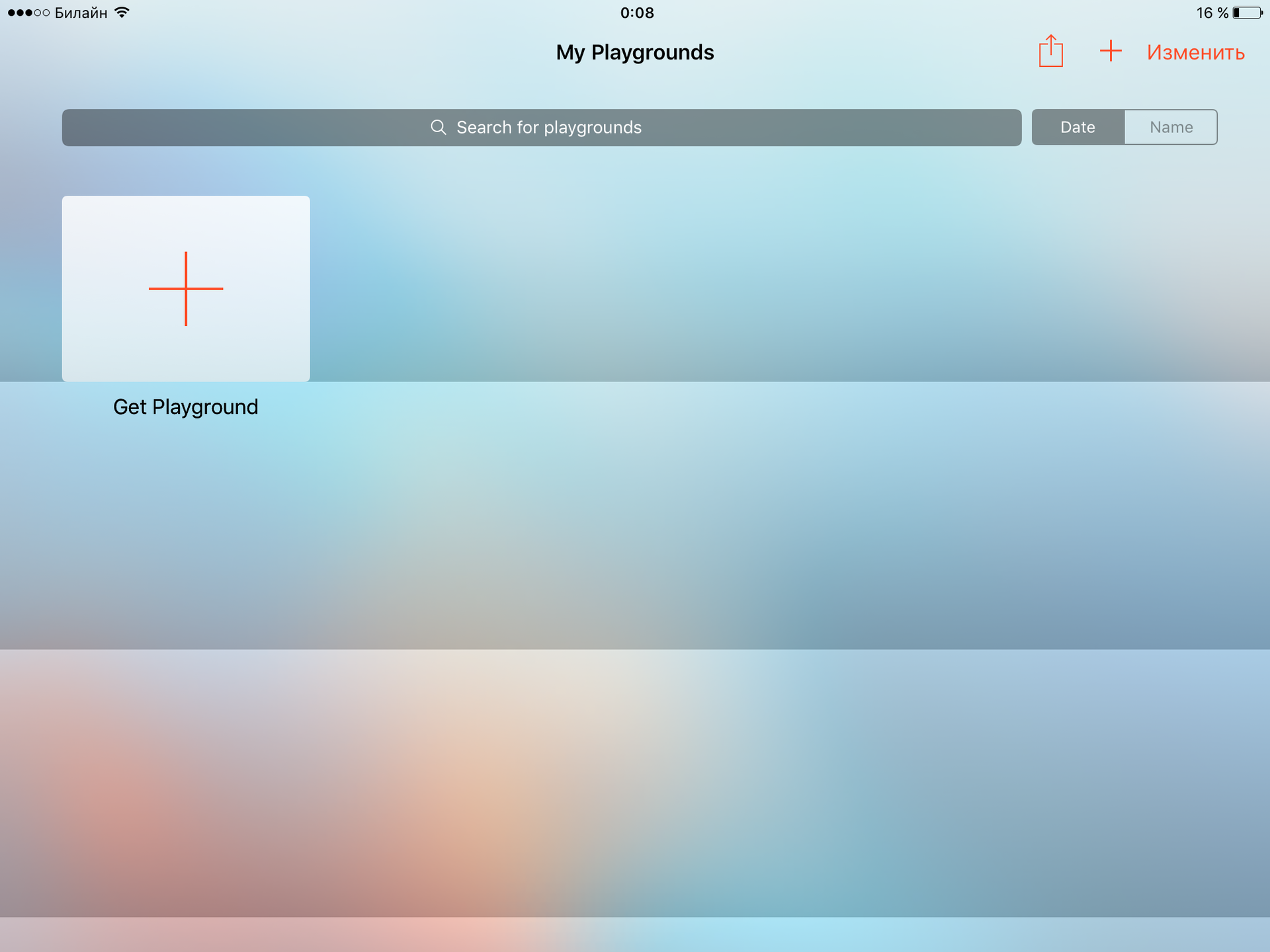Tap the cellular signal dots
The image size is (1270, 952).
(x=28, y=13)
